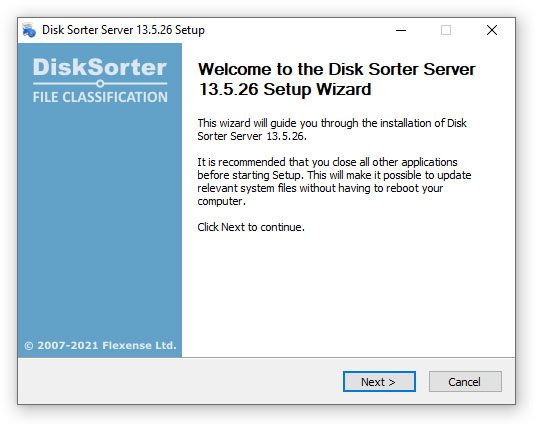
Task: Click the Disk Sorter installer icon in title bar
Action: point(29,30)
